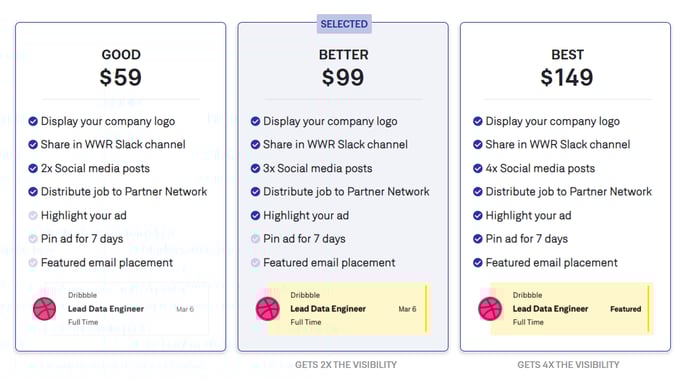Open Lead Data Engineer listing in BEST preview

click(x=550, y=309)
